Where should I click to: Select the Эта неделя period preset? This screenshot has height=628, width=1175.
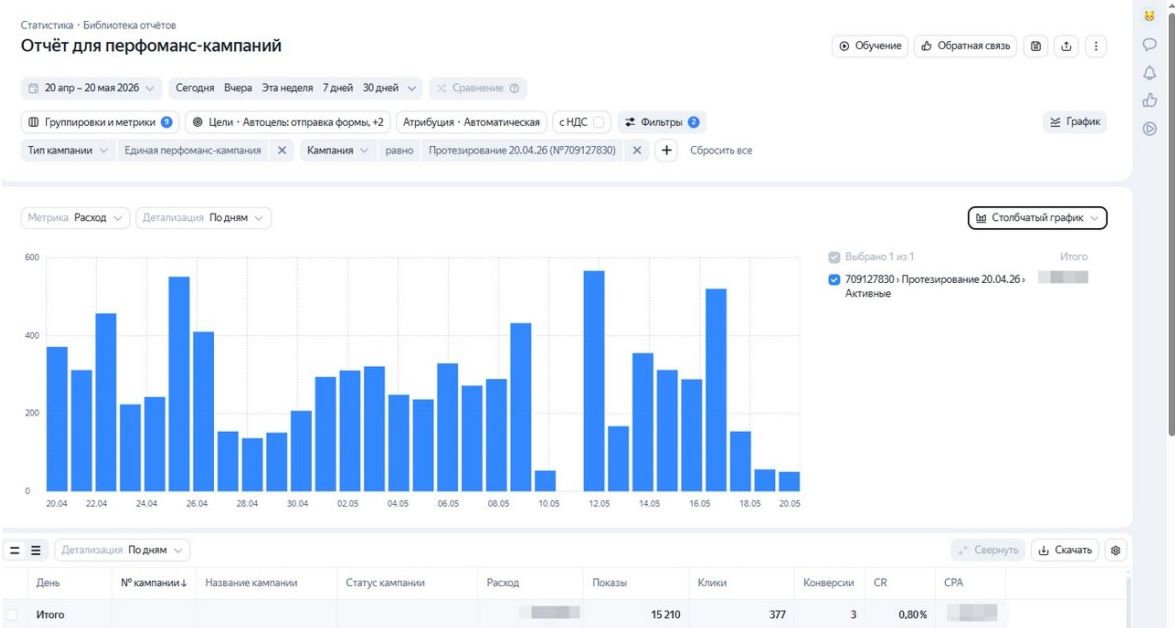[x=288, y=88]
